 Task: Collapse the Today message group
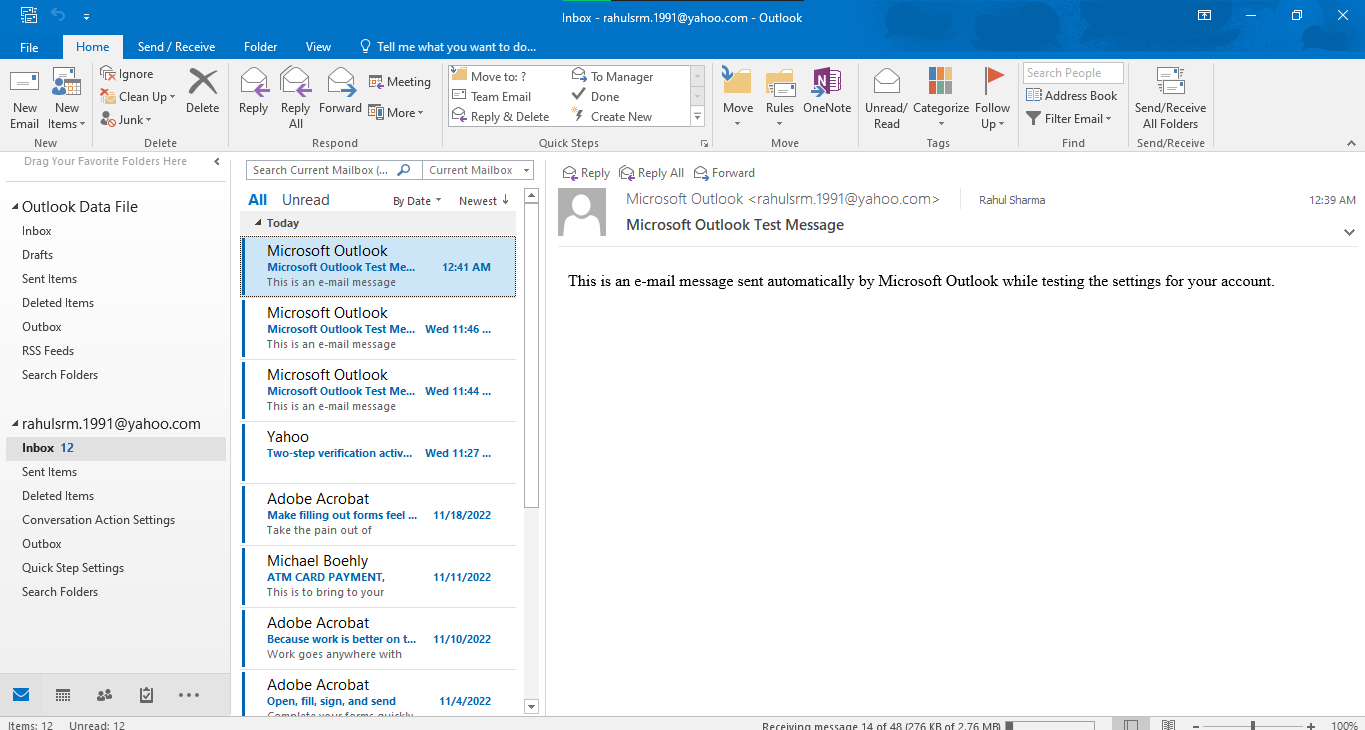coord(259,224)
